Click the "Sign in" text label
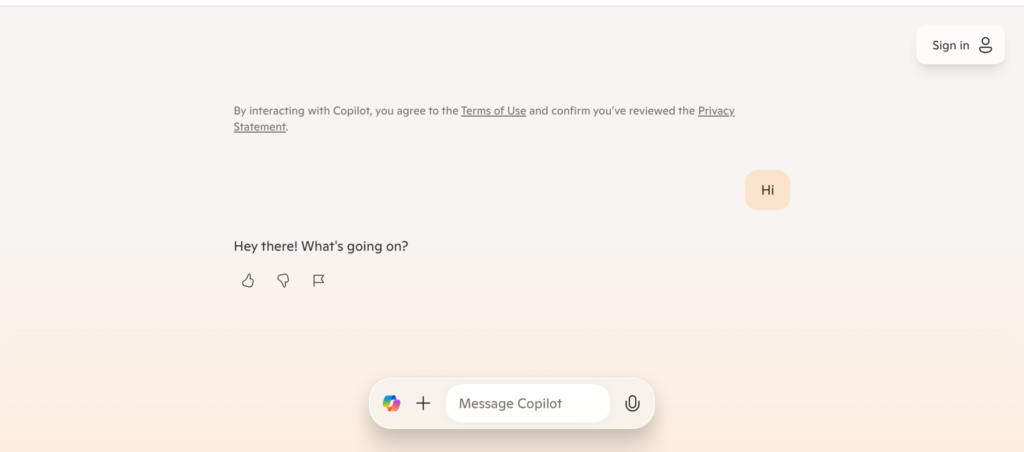Viewport: 1024px width, 452px height. tap(950, 45)
